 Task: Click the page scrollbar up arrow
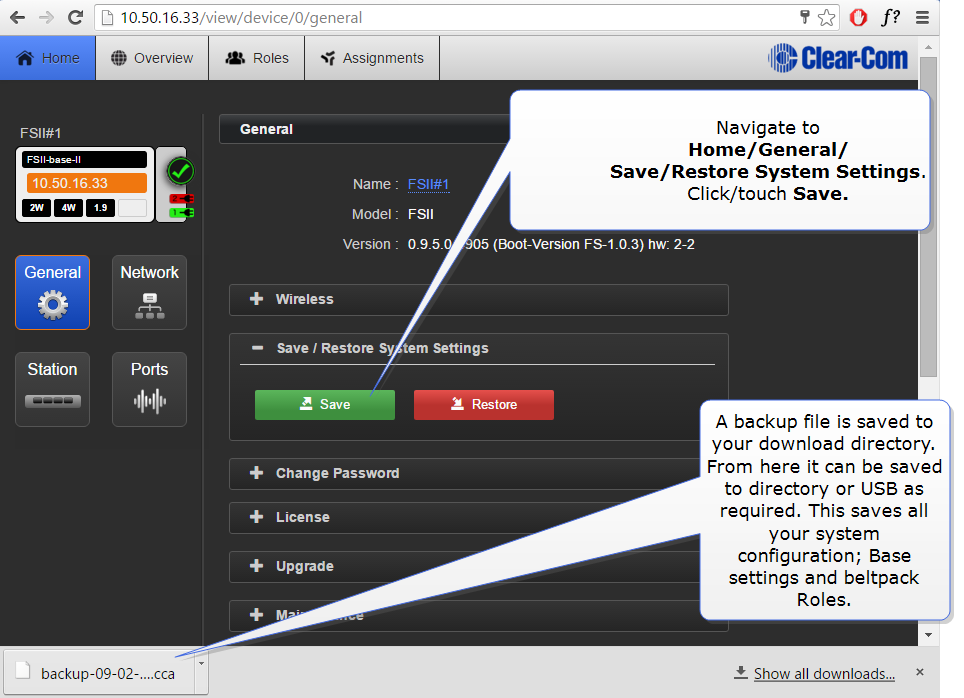click(928, 47)
